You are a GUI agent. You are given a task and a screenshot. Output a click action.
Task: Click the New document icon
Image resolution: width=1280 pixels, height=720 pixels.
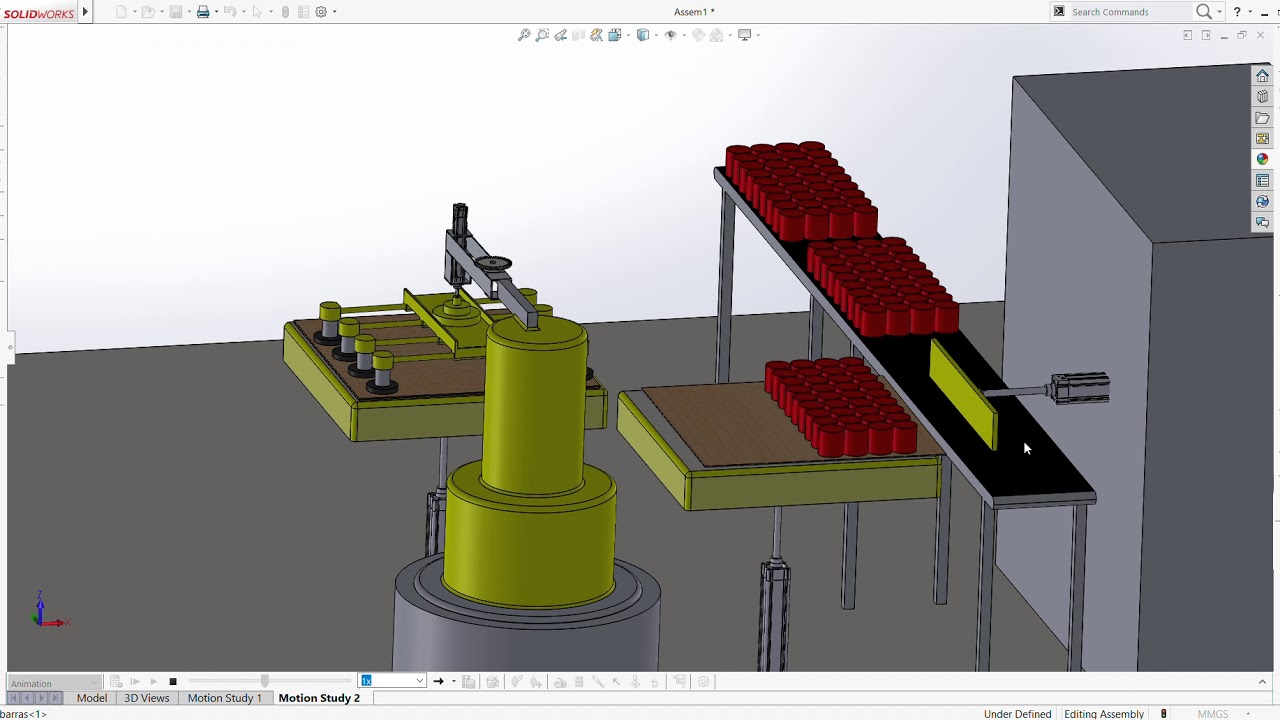coord(122,12)
